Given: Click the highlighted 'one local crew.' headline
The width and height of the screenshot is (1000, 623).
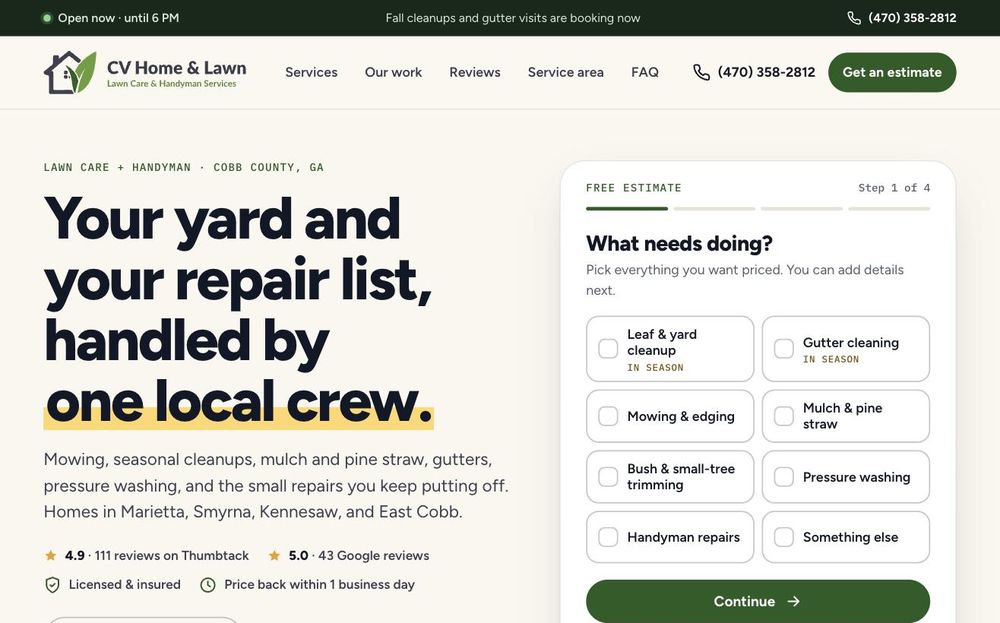Looking at the screenshot, I should point(239,403).
